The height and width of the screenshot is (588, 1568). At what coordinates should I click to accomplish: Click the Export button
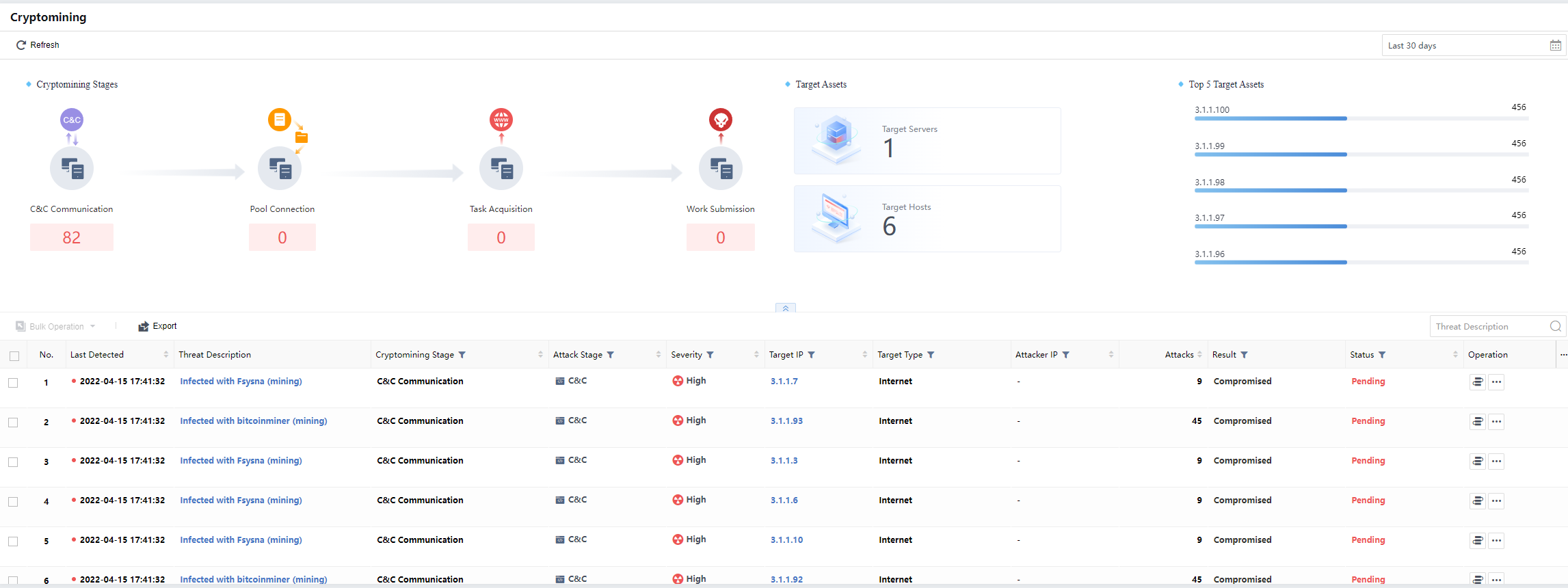coord(158,326)
